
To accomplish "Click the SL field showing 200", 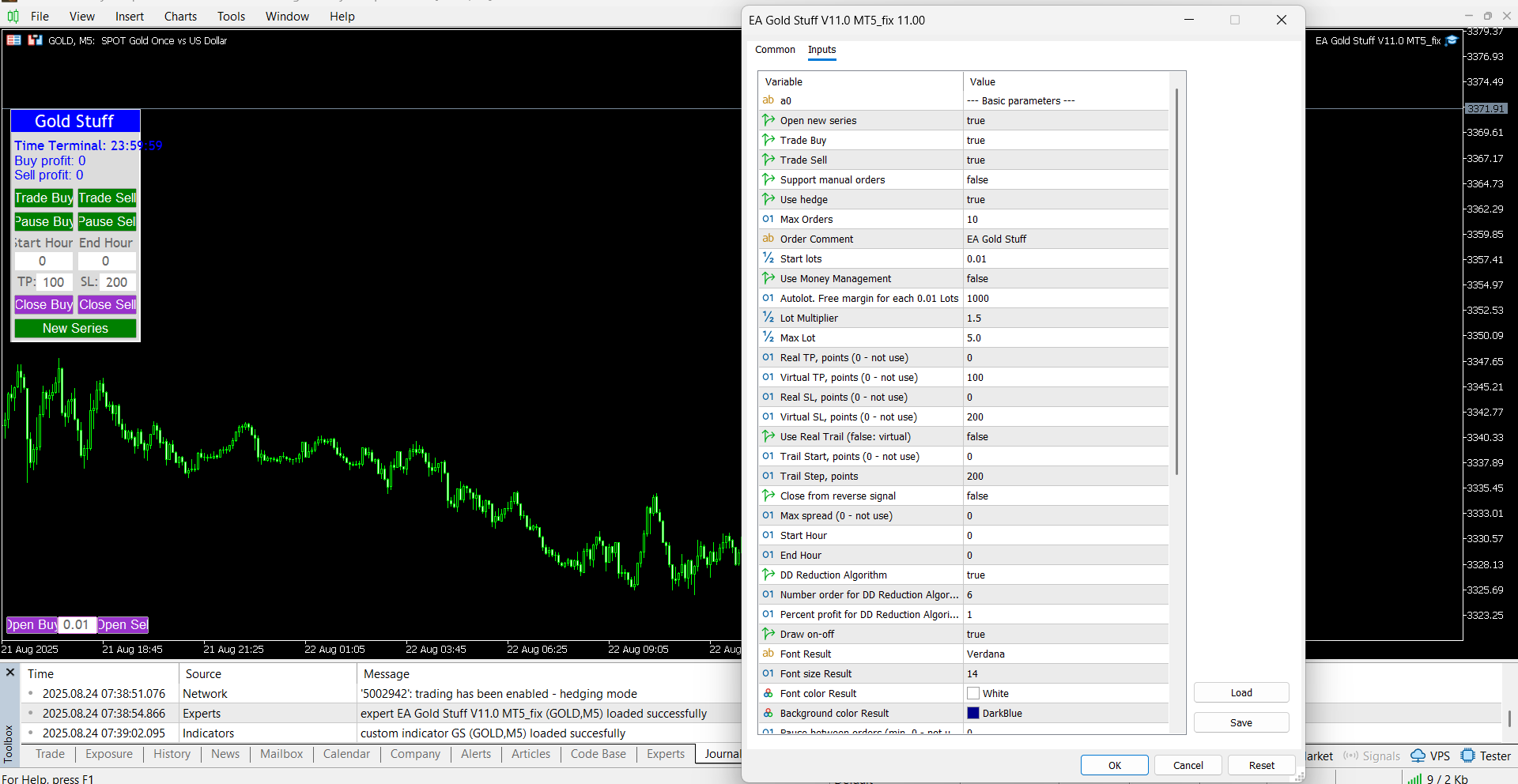I will click(x=117, y=282).
